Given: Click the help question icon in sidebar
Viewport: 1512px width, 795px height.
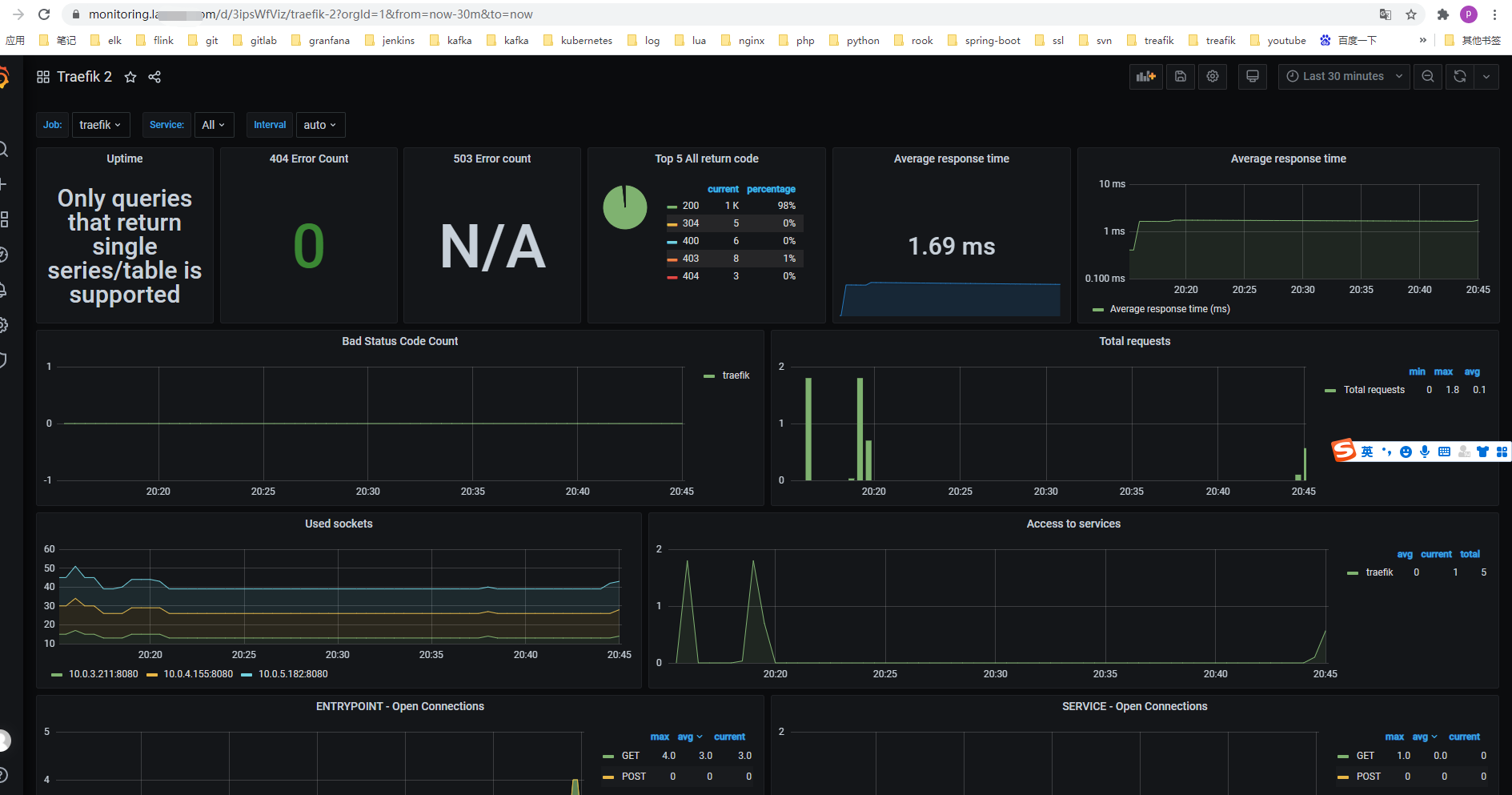Looking at the screenshot, I should click(x=3, y=775).
